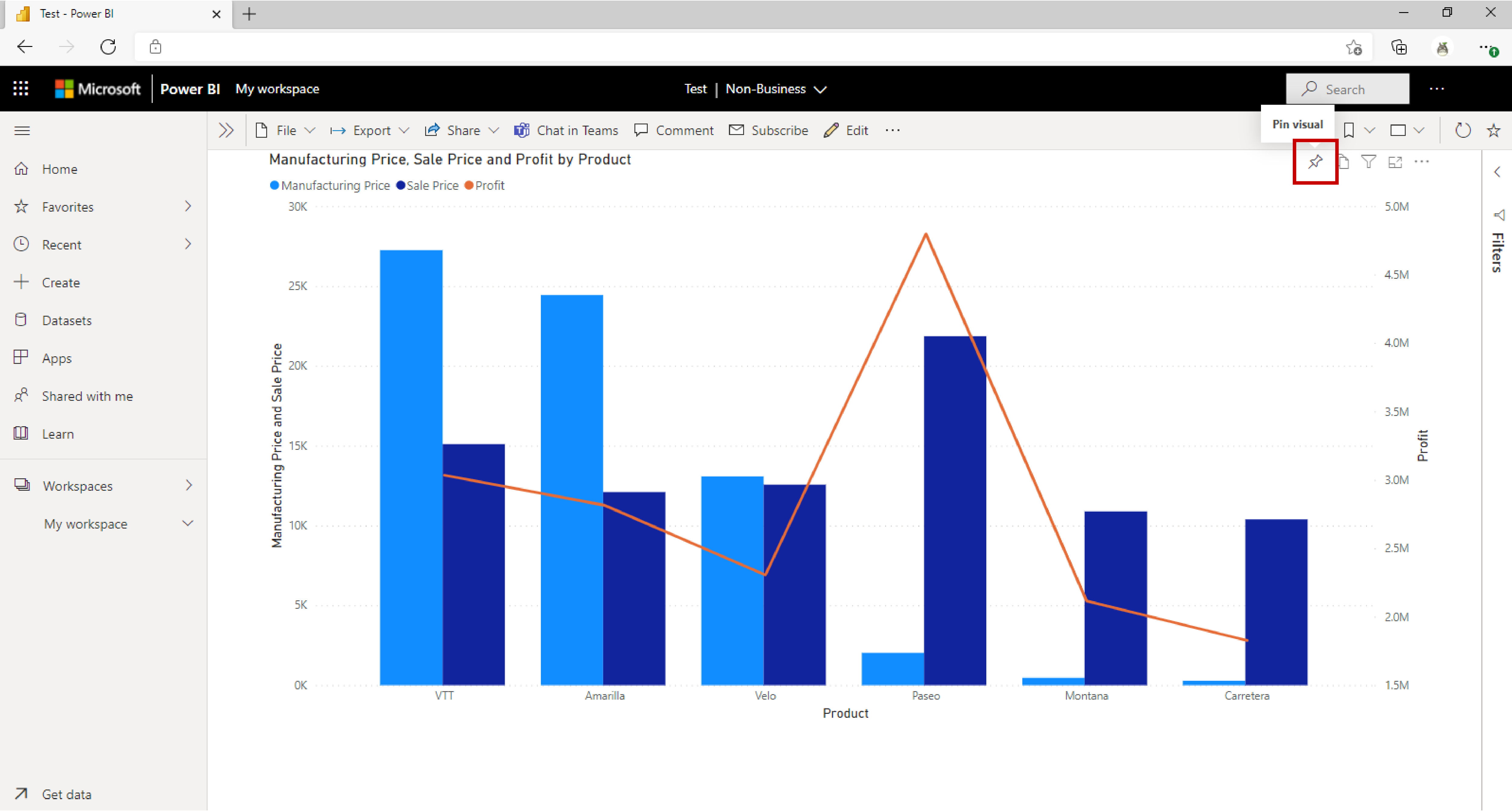Expand My workspace section

[x=190, y=523]
